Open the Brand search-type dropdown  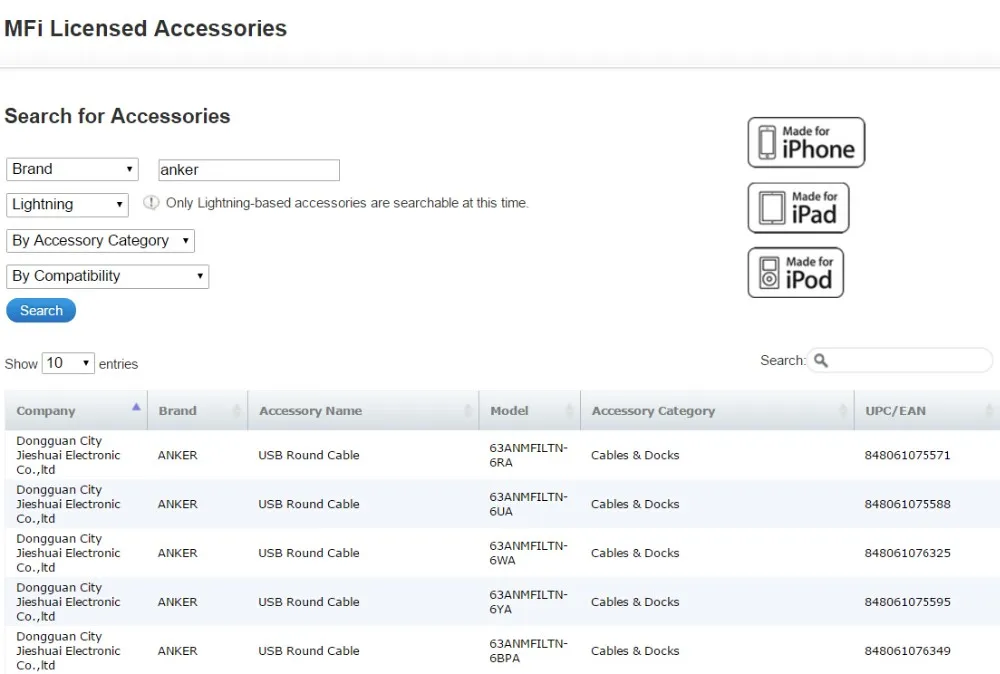click(x=72, y=169)
